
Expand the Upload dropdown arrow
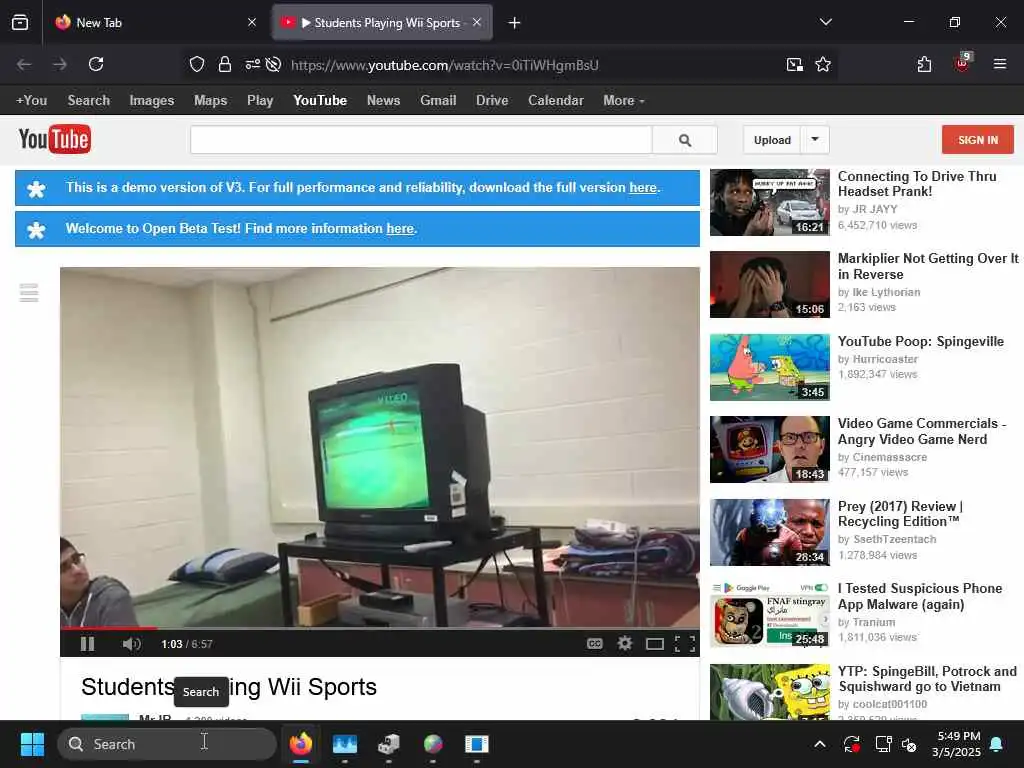[815, 140]
